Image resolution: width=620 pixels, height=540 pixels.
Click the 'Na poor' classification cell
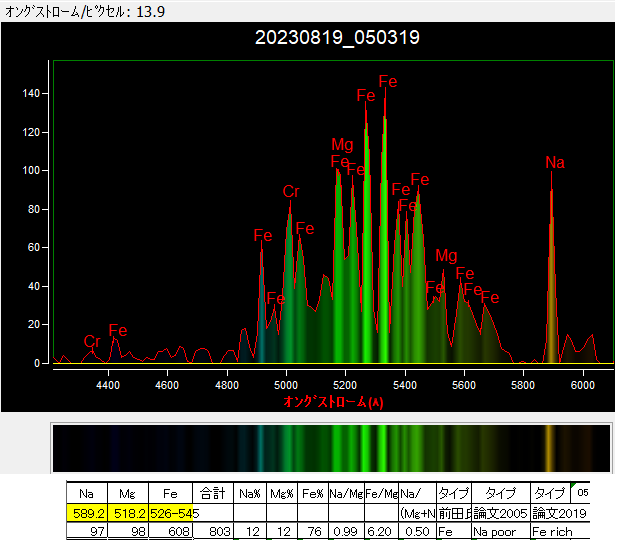point(499,532)
